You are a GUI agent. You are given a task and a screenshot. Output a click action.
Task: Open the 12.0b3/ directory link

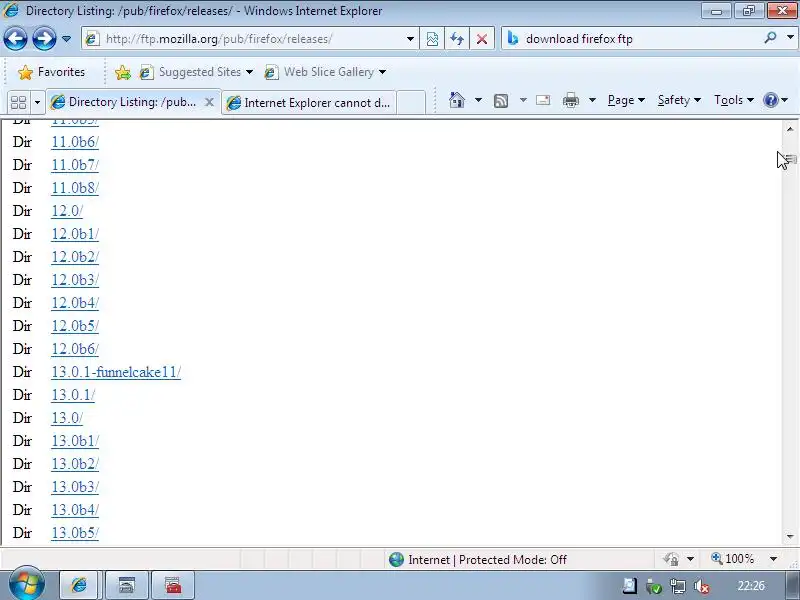(75, 280)
